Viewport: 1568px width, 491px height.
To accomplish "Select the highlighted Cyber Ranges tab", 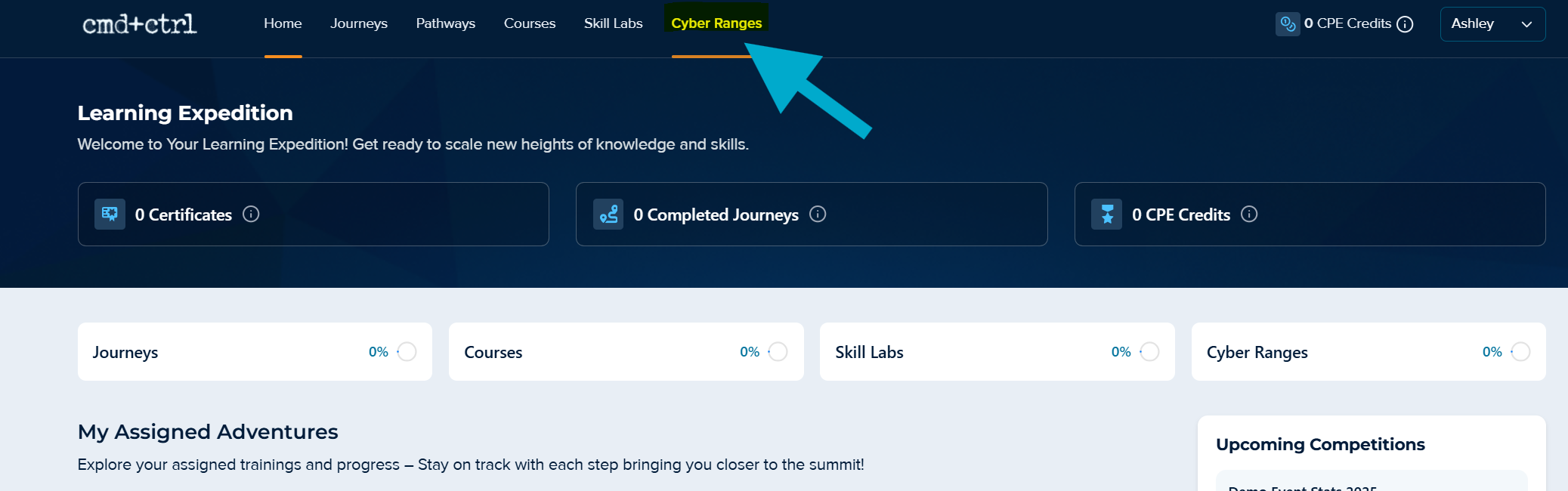I will pyautogui.click(x=716, y=23).
